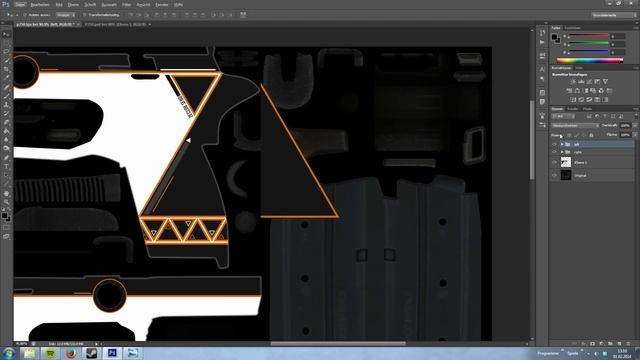Toggle lock all for layer
This screenshot has width=640, height=360.
(x=591, y=135)
